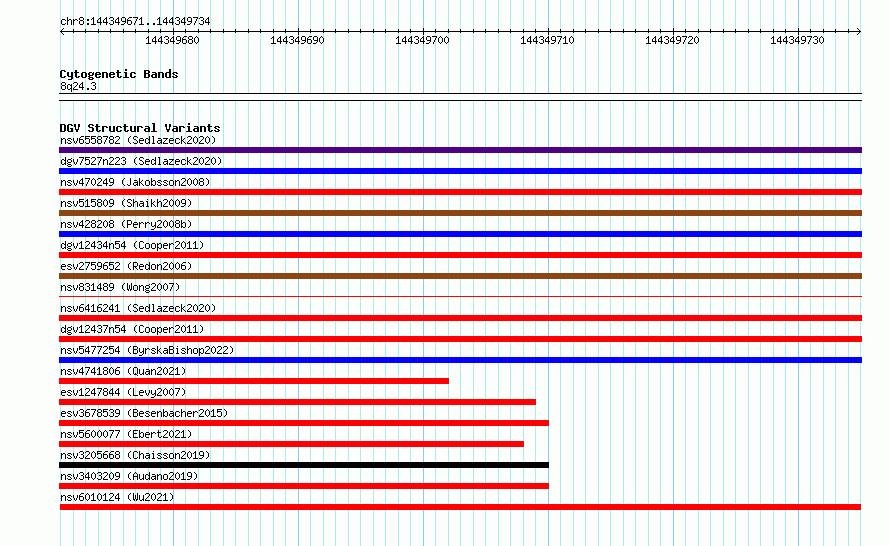Open nsv6416241 (Sedlazeck2020) label

coord(138,308)
